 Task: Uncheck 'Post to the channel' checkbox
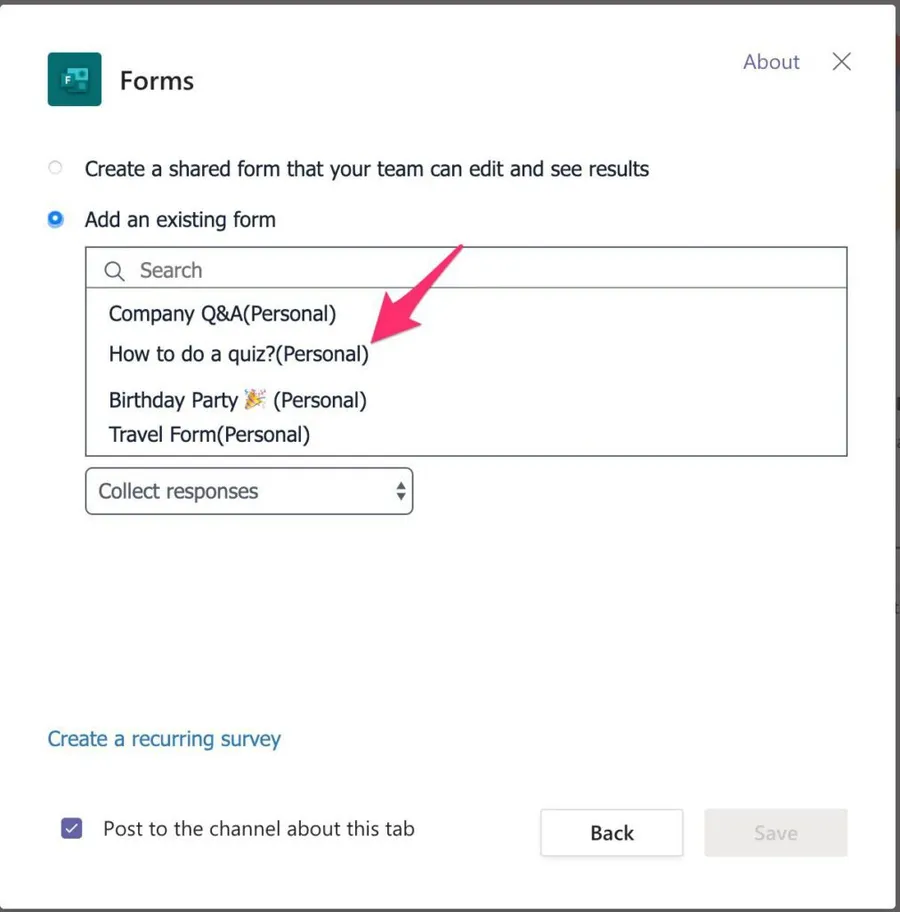[x=72, y=828]
